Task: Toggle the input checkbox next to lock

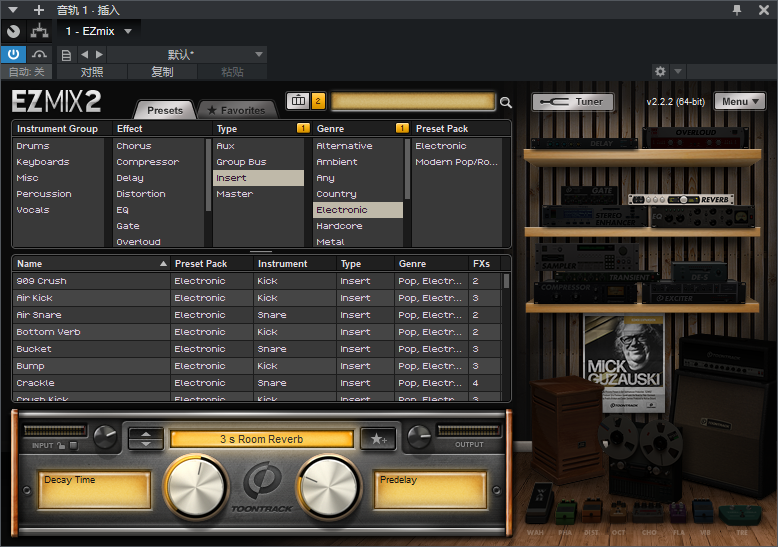Action: click(x=73, y=445)
